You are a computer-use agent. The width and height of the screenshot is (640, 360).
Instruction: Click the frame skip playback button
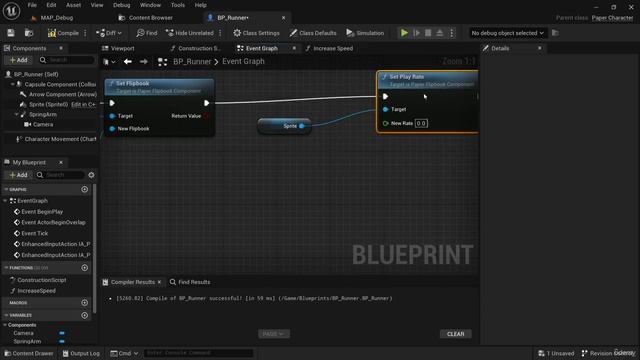(416, 33)
